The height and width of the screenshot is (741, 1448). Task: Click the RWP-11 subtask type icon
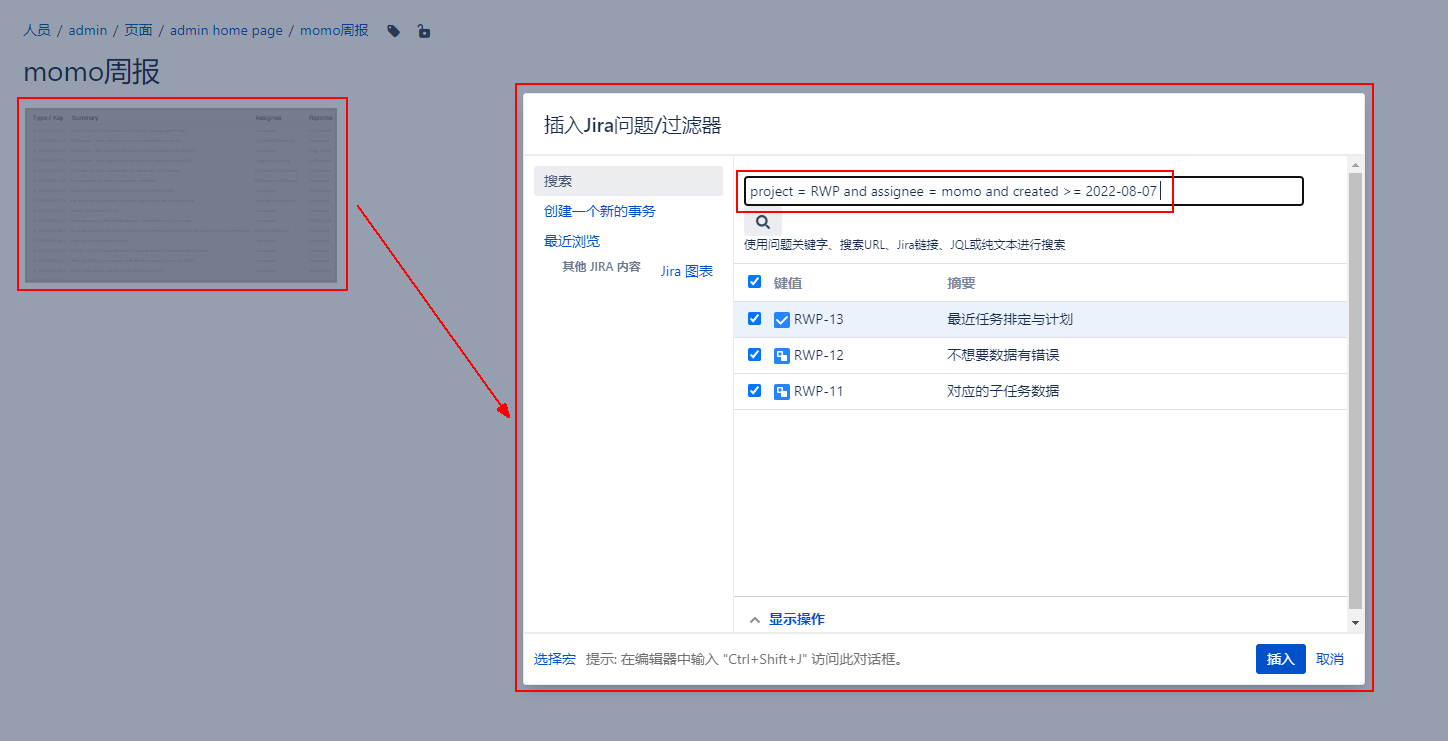pyautogui.click(x=782, y=392)
